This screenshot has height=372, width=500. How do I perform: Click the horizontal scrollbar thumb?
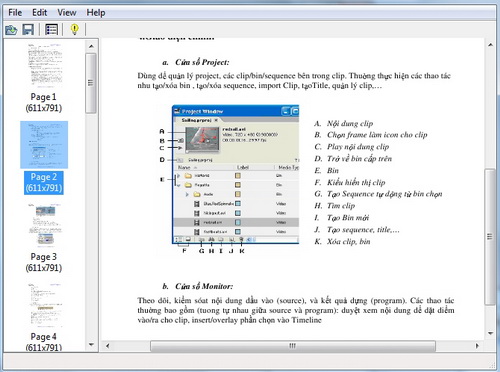(293, 346)
